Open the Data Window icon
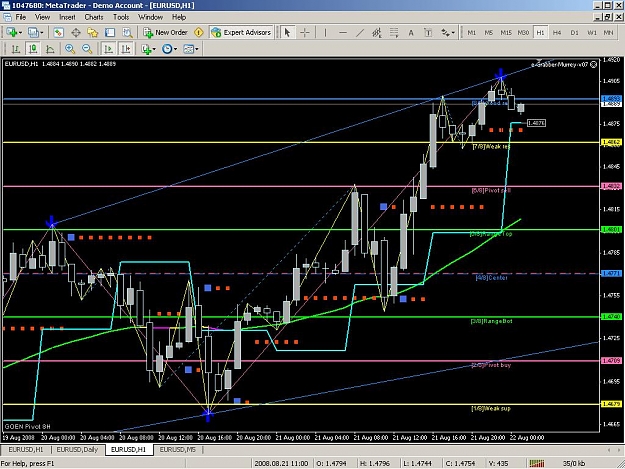The image size is (625, 469). [x=76, y=33]
